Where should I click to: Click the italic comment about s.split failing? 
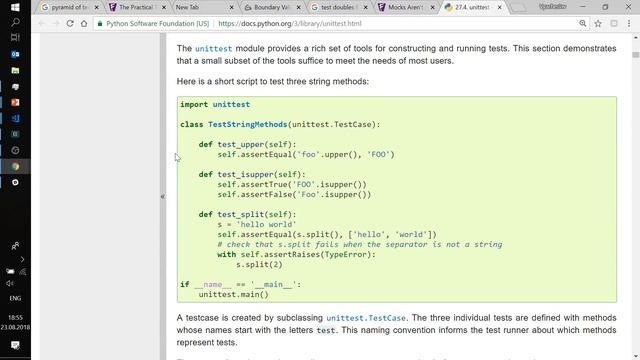tap(360, 244)
